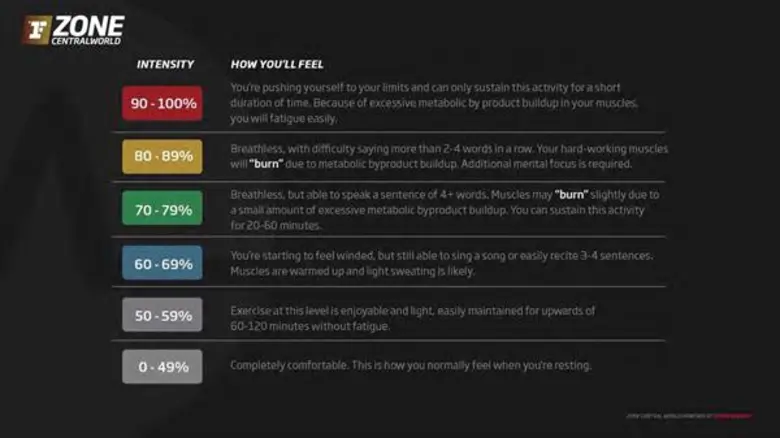
Task: Click the orange F logo icon
Action: pyautogui.click(x=38, y=30)
